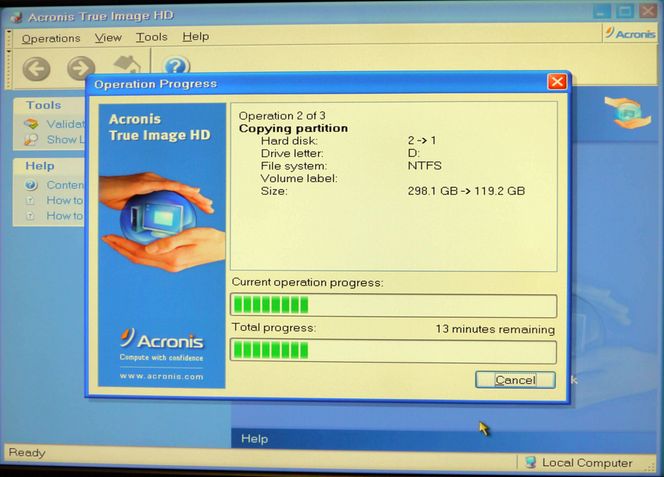664x477 pixels.
Task: Click the 'Local Computer' status text
Action: click(587, 463)
